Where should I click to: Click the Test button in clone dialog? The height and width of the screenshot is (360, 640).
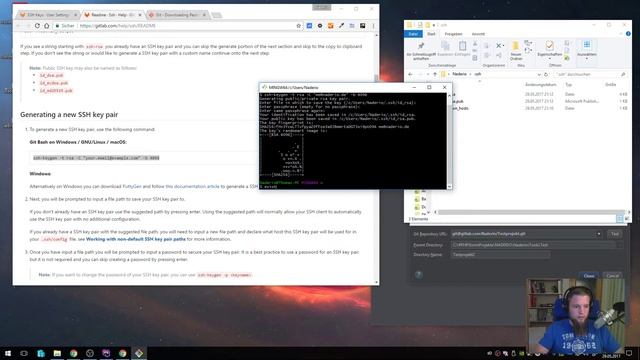point(614,234)
